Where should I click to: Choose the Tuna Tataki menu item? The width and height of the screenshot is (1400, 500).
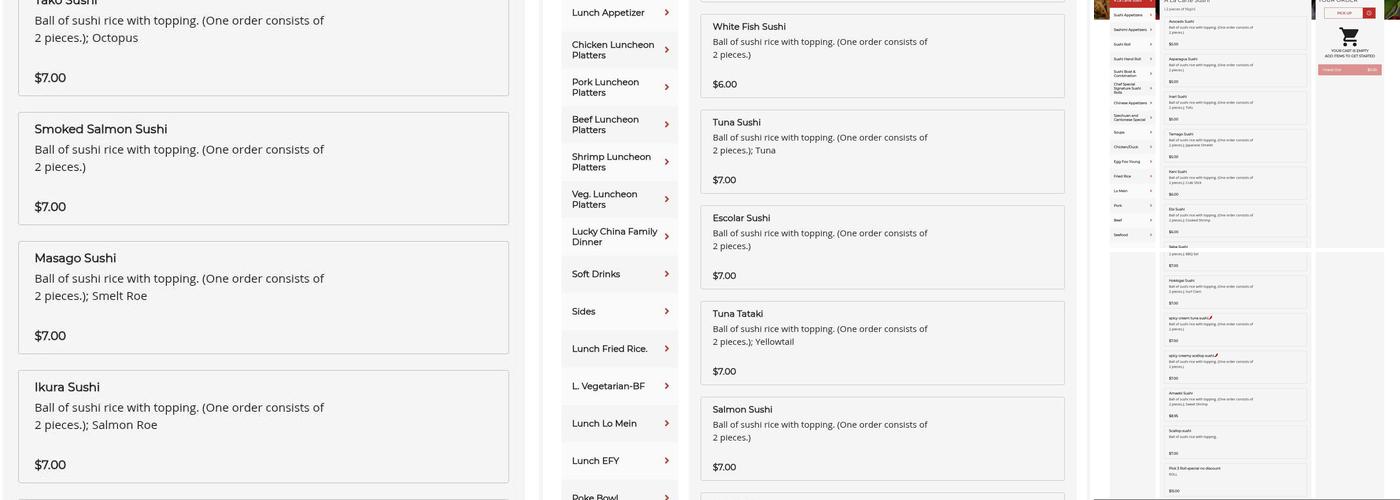882,342
